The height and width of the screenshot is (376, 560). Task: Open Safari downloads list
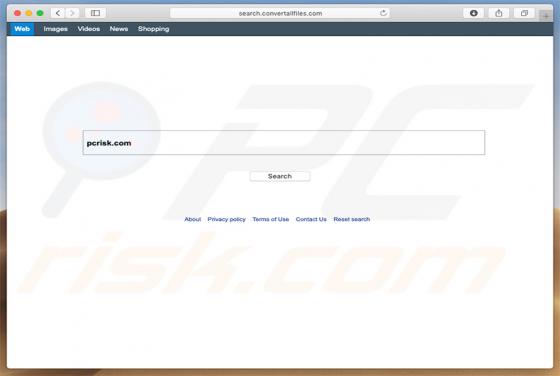(474, 13)
